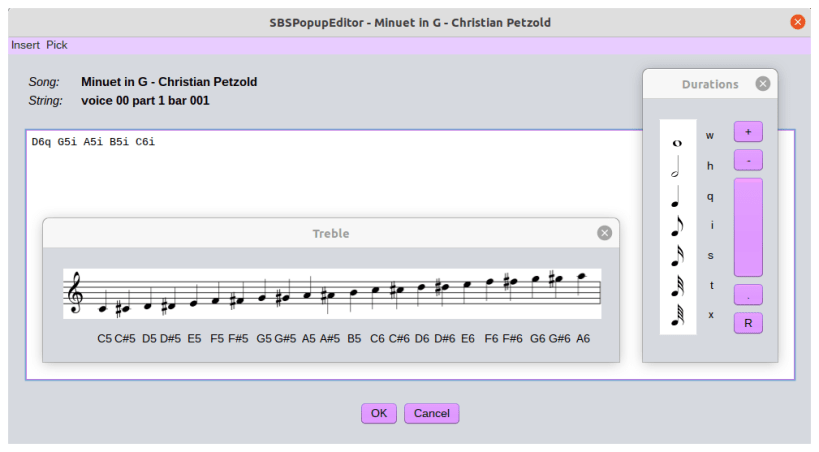Click the G5 note label
The width and height of the screenshot is (819, 452).
point(264,339)
